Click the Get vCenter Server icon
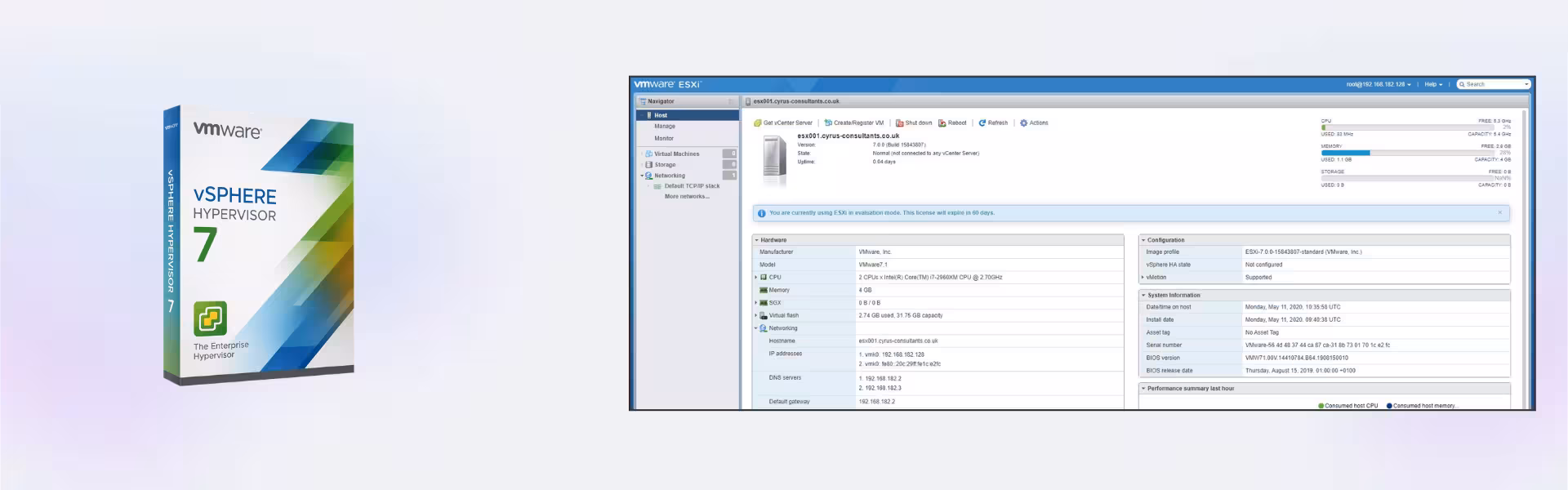Screen dimensions: 1568x490 (x=757, y=123)
